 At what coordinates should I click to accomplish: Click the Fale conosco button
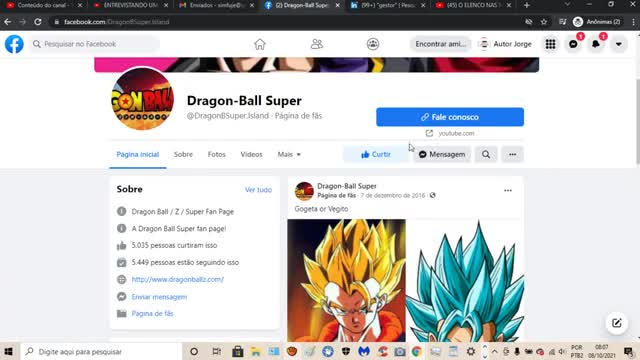click(450, 117)
